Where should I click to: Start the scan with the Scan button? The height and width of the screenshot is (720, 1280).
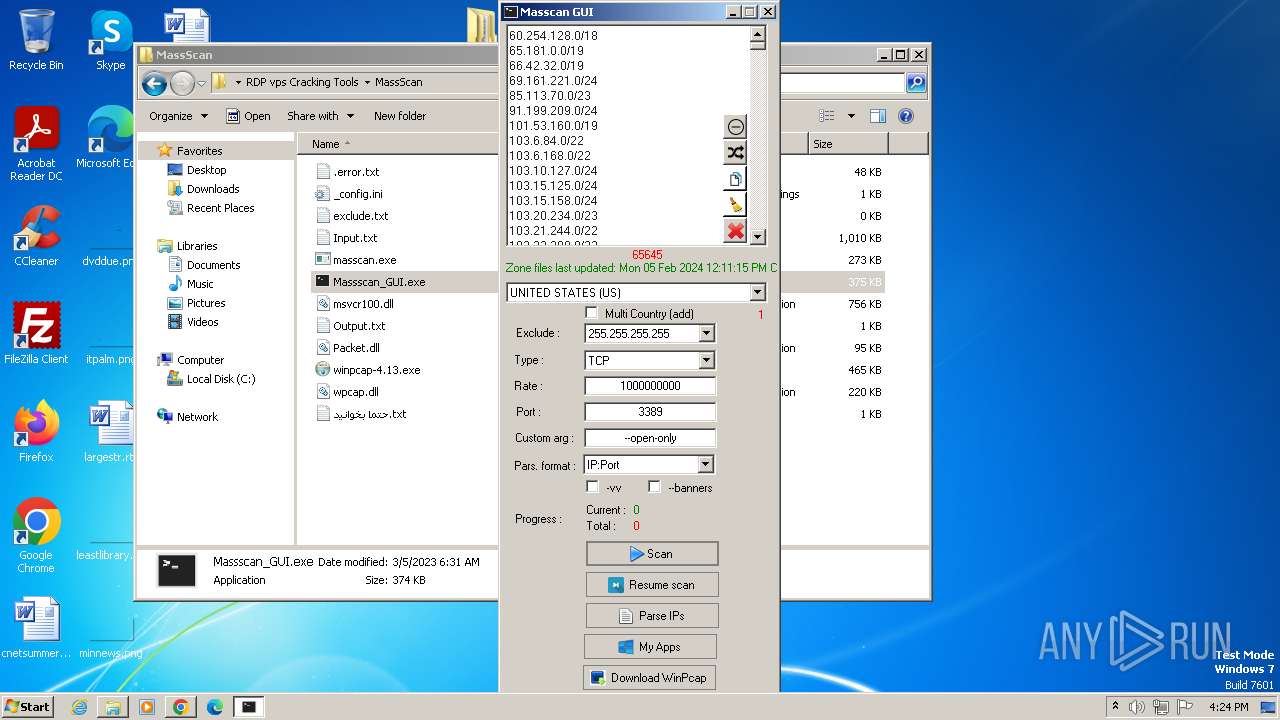pos(652,554)
